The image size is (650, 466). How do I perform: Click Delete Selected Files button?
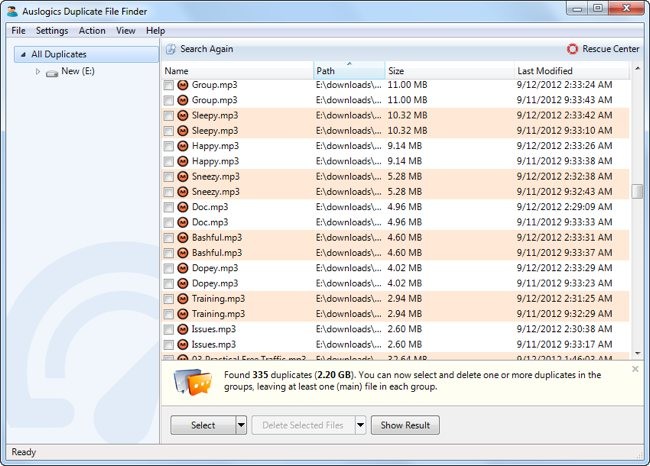(x=303, y=425)
